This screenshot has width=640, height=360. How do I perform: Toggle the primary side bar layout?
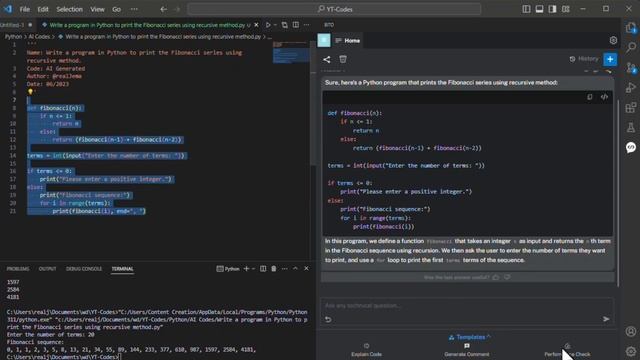(526, 9)
